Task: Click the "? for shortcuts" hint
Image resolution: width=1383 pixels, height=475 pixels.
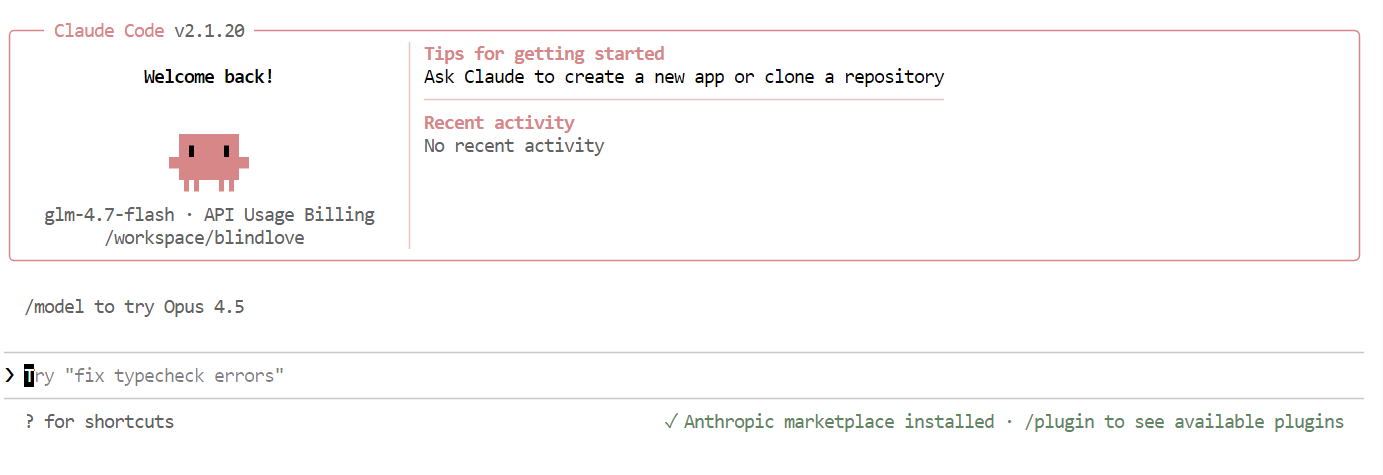Action: point(99,422)
